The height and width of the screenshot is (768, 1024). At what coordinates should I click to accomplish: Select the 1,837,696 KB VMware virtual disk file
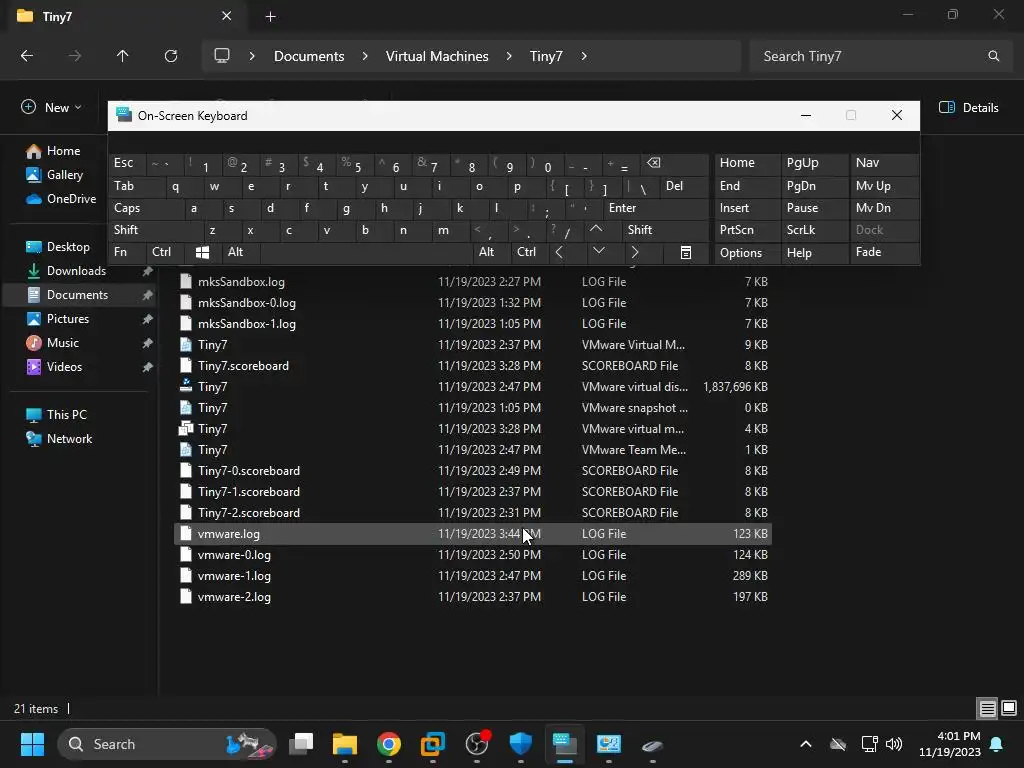pyautogui.click(x=473, y=387)
